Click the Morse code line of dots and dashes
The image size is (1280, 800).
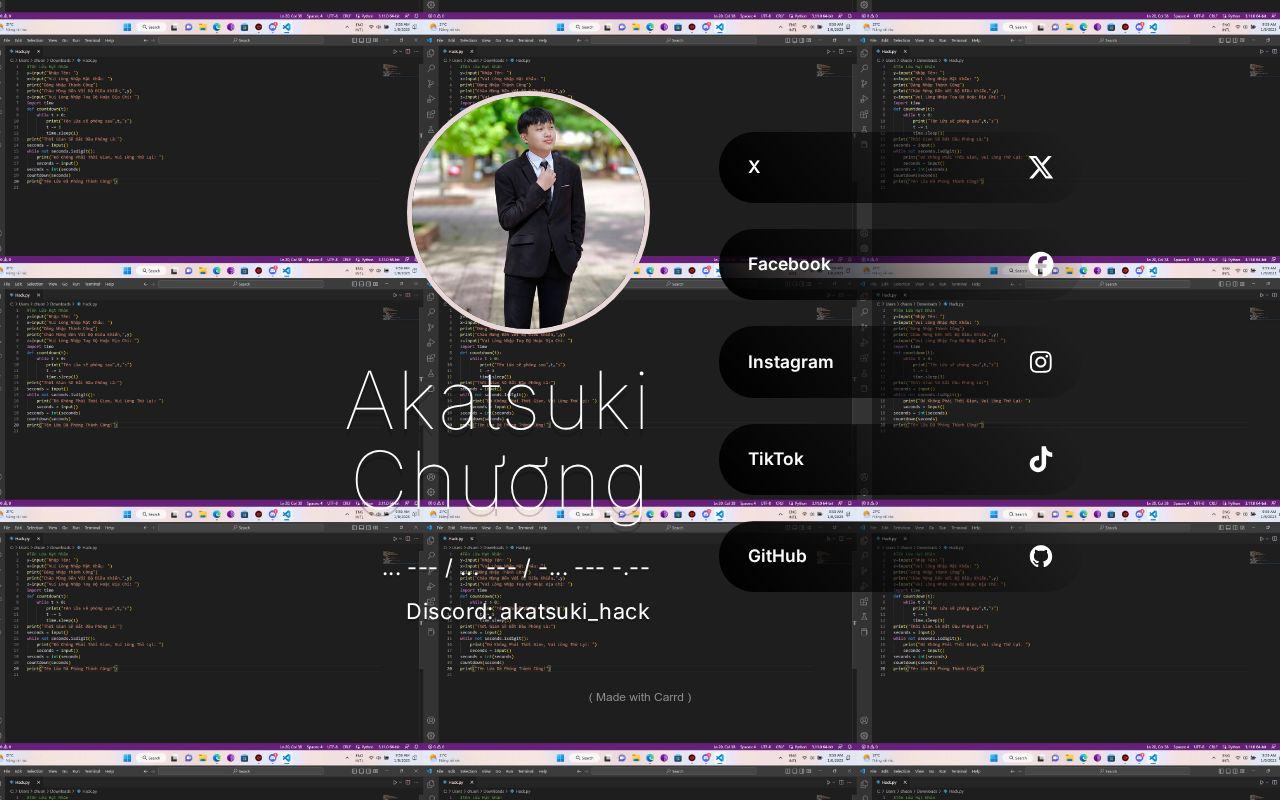tap(516, 568)
